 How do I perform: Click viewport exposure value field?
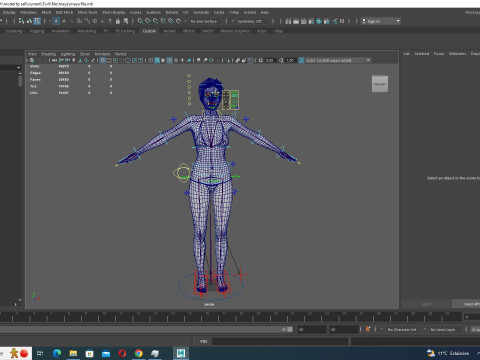[269, 60]
